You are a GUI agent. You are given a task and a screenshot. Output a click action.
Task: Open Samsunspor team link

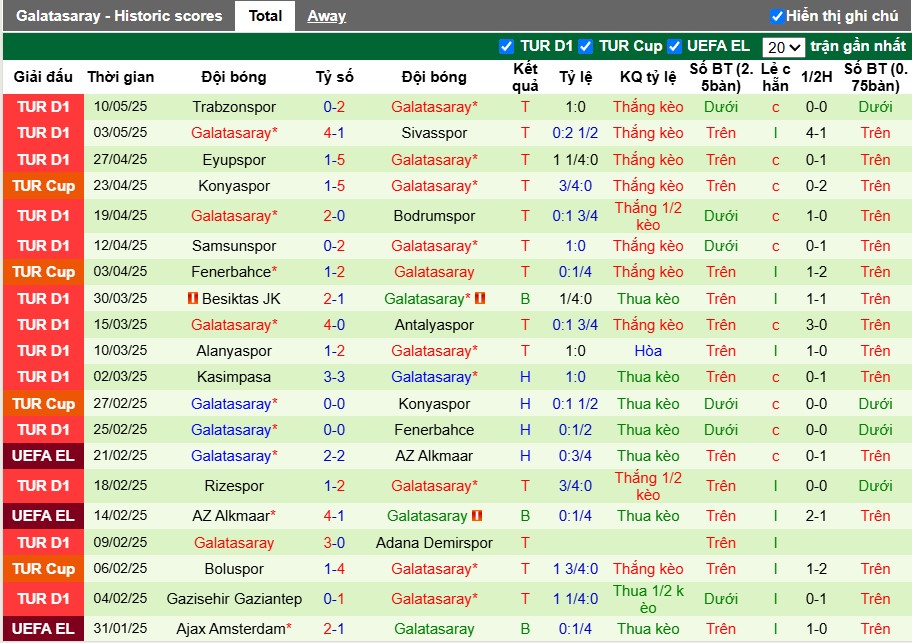[x=234, y=246]
